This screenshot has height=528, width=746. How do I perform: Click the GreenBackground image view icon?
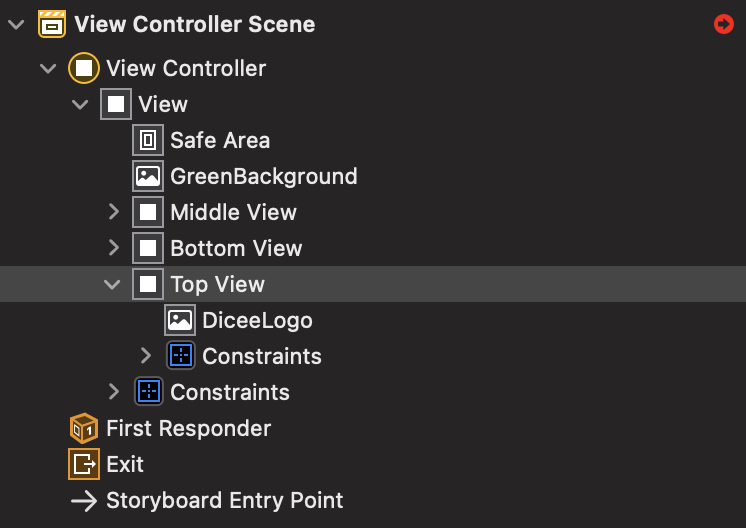pyautogui.click(x=148, y=176)
